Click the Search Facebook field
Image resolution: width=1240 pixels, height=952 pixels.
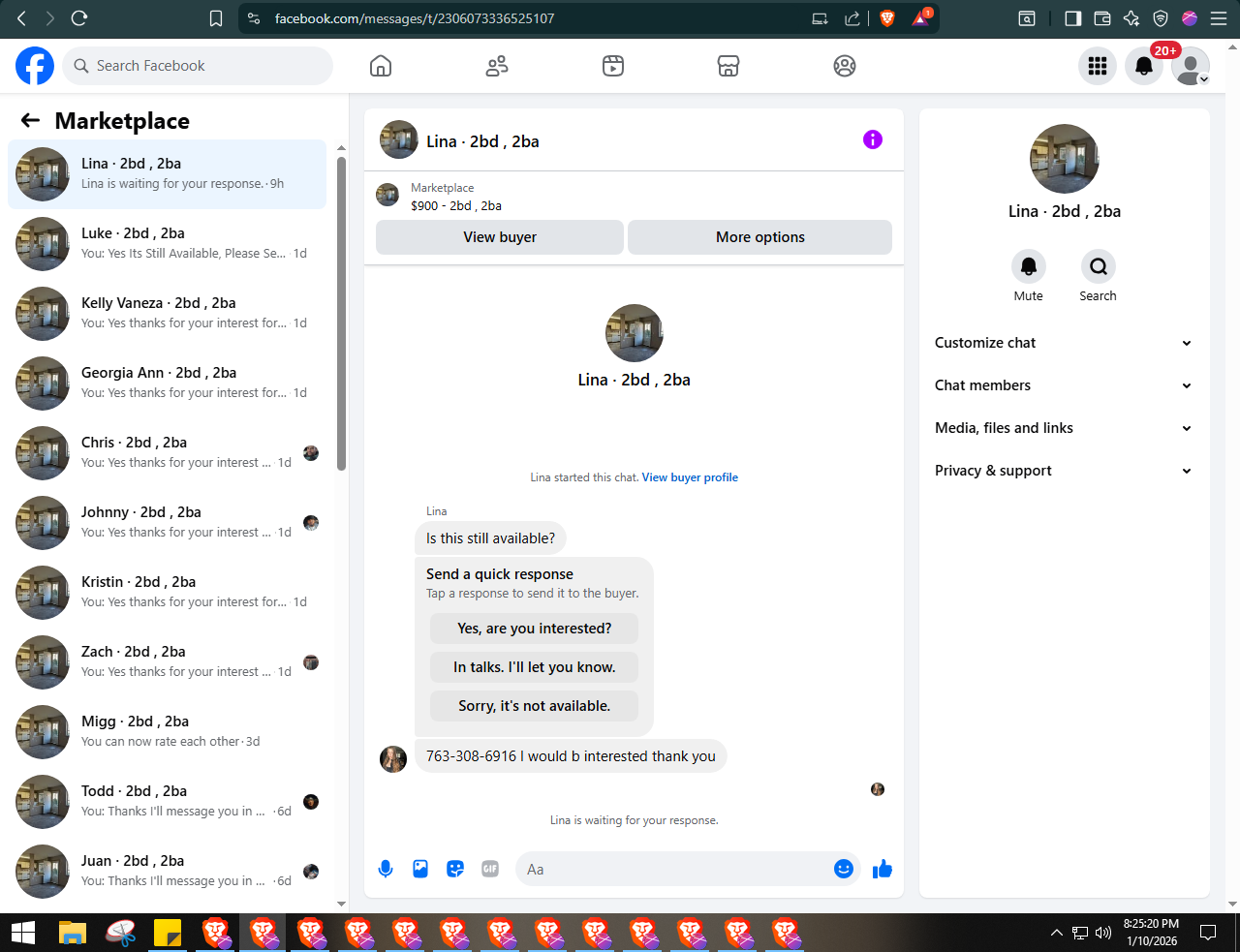[x=199, y=66]
